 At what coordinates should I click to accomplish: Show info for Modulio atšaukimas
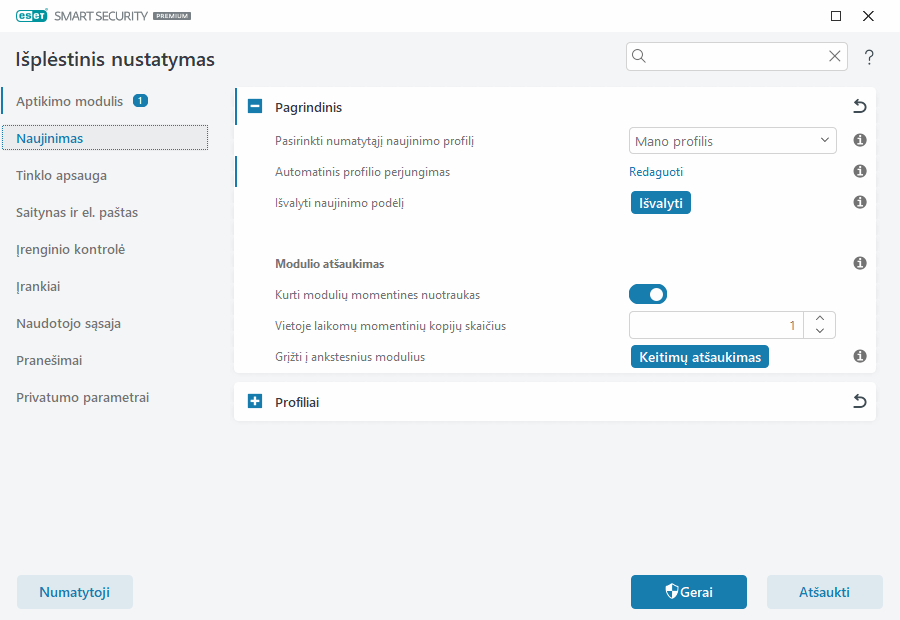pyautogui.click(x=859, y=264)
